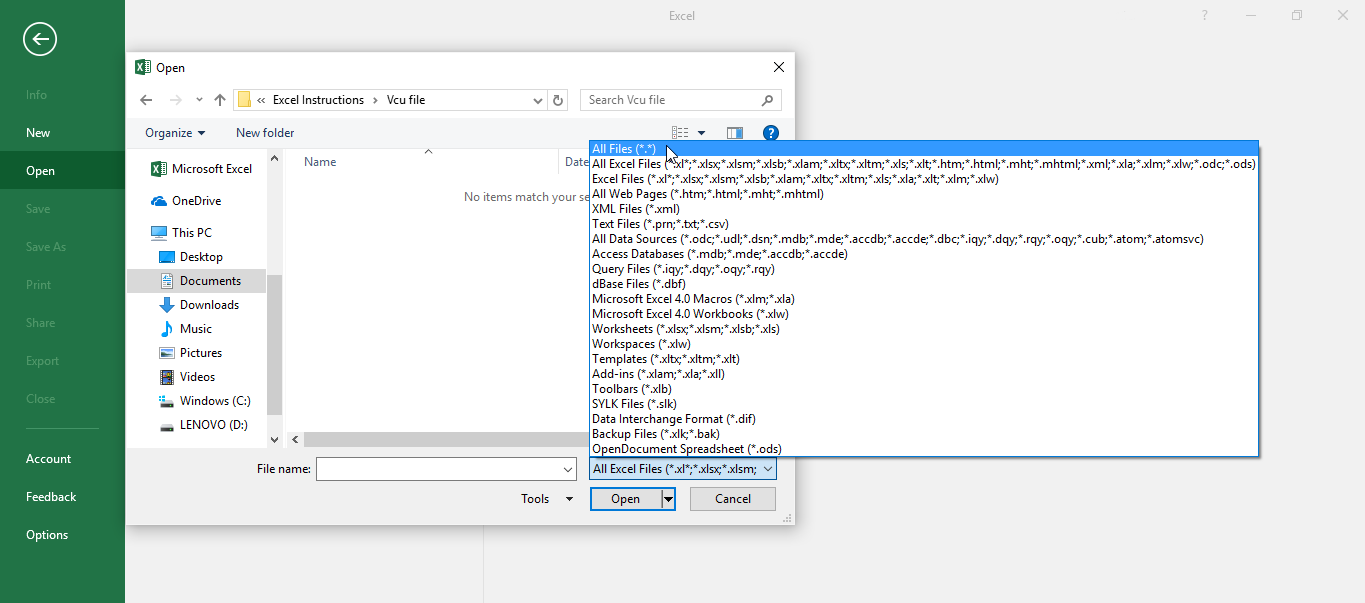
Task: Click the Videos film icon
Action: pyautogui.click(x=167, y=377)
